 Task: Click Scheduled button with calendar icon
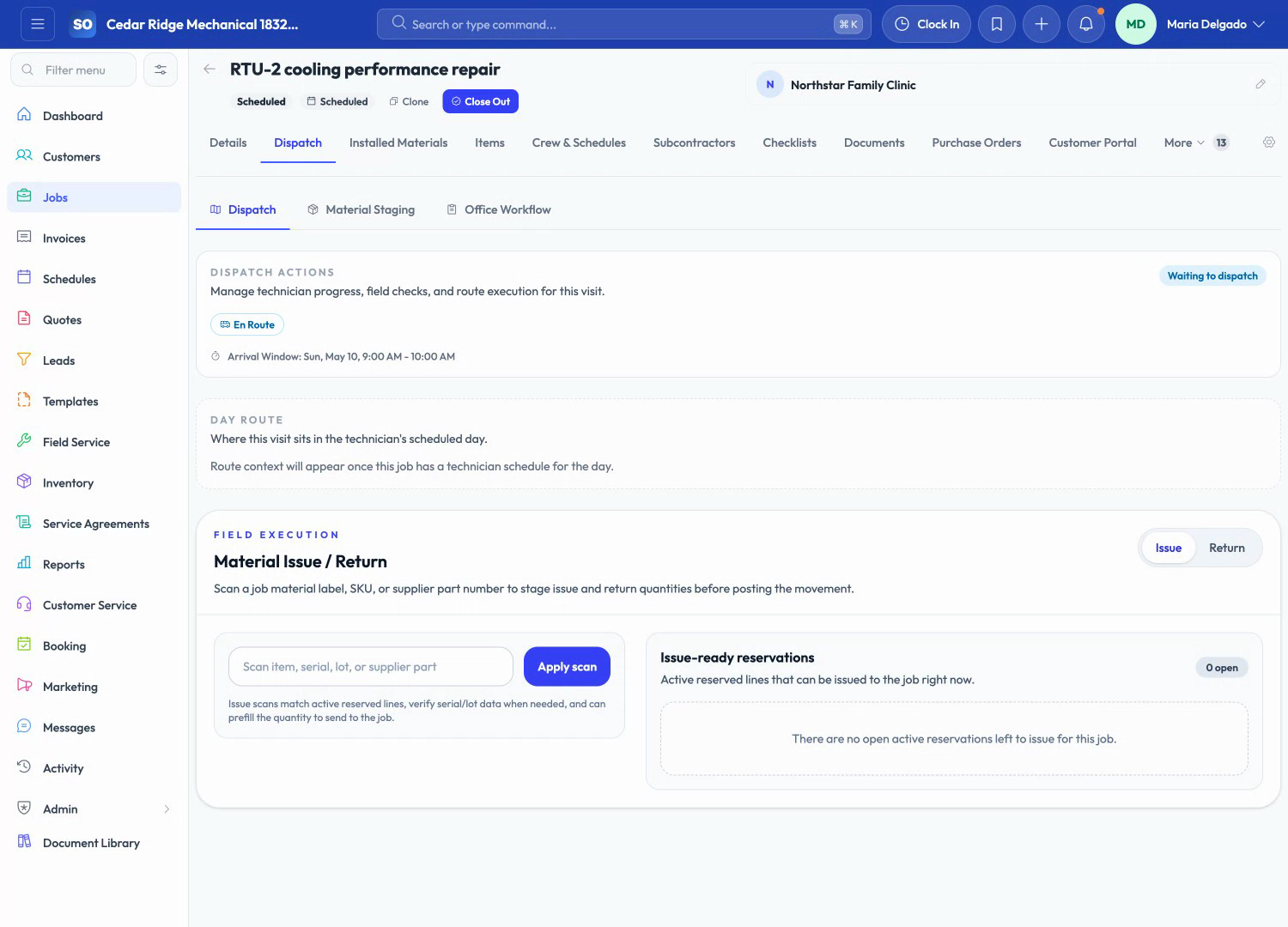[x=337, y=101]
